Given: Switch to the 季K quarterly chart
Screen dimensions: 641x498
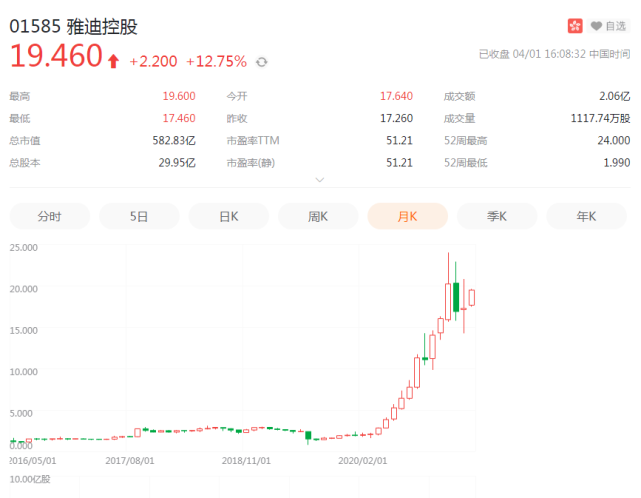Looking at the screenshot, I should (497, 216).
